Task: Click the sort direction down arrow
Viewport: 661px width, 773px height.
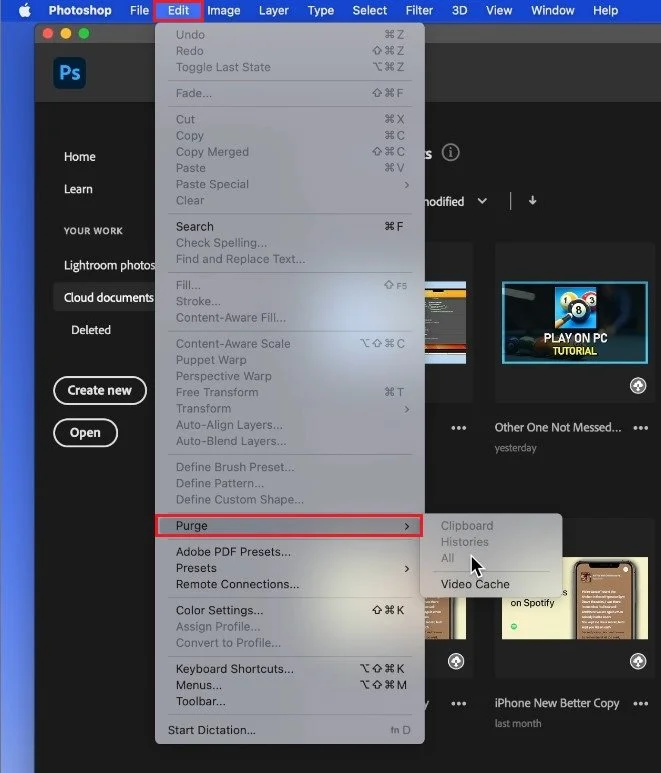Action: coord(532,201)
